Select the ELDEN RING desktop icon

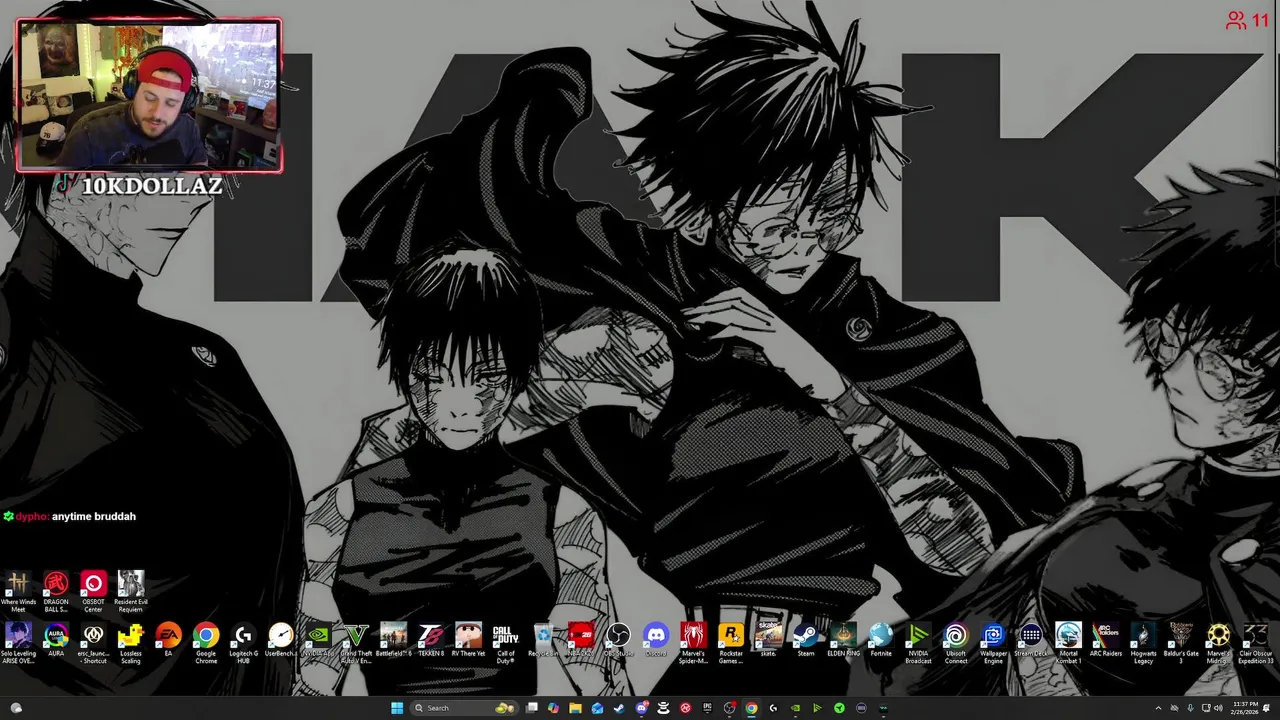[x=843, y=641]
